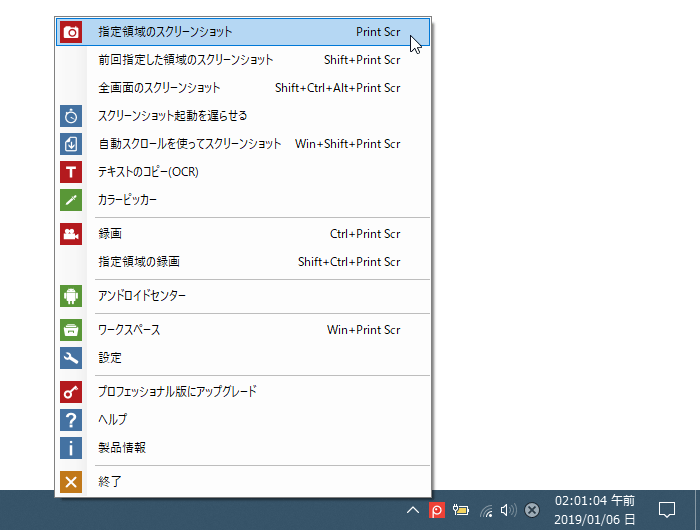700x530 pixels.
Task: Open カラーピッカー from the menu
Action: (x=243, y=200)
